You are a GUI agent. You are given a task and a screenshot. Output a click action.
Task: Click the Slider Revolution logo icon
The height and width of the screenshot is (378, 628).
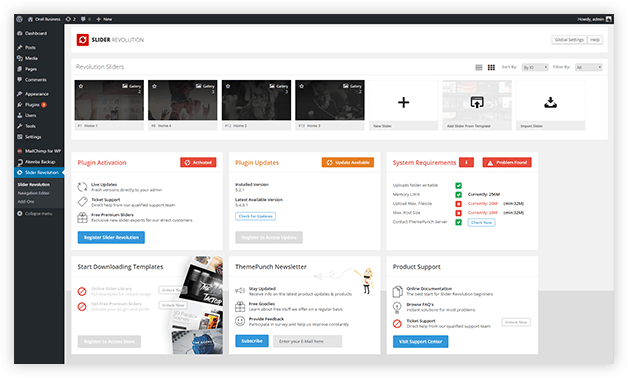tap(83, 40)
